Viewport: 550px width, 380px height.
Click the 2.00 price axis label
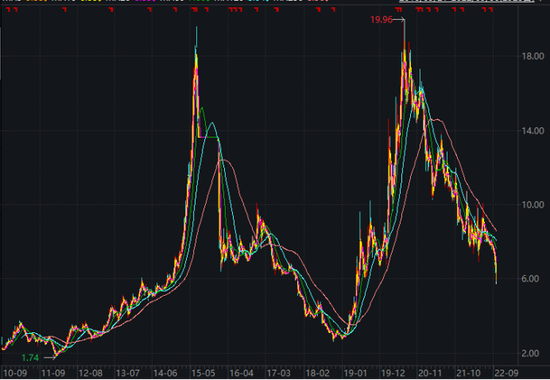(x=530, y=353)
